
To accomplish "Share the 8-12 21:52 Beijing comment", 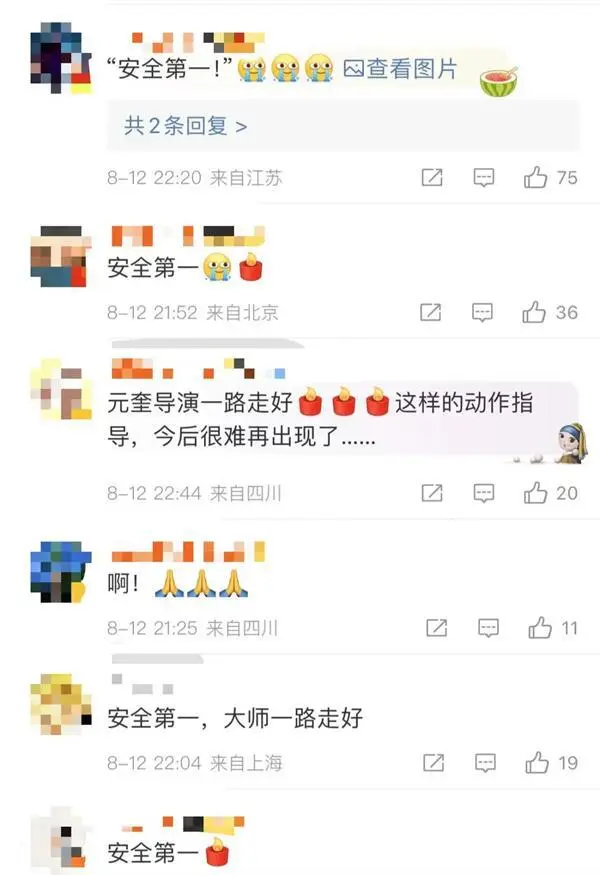I will [x=430, y=312].
